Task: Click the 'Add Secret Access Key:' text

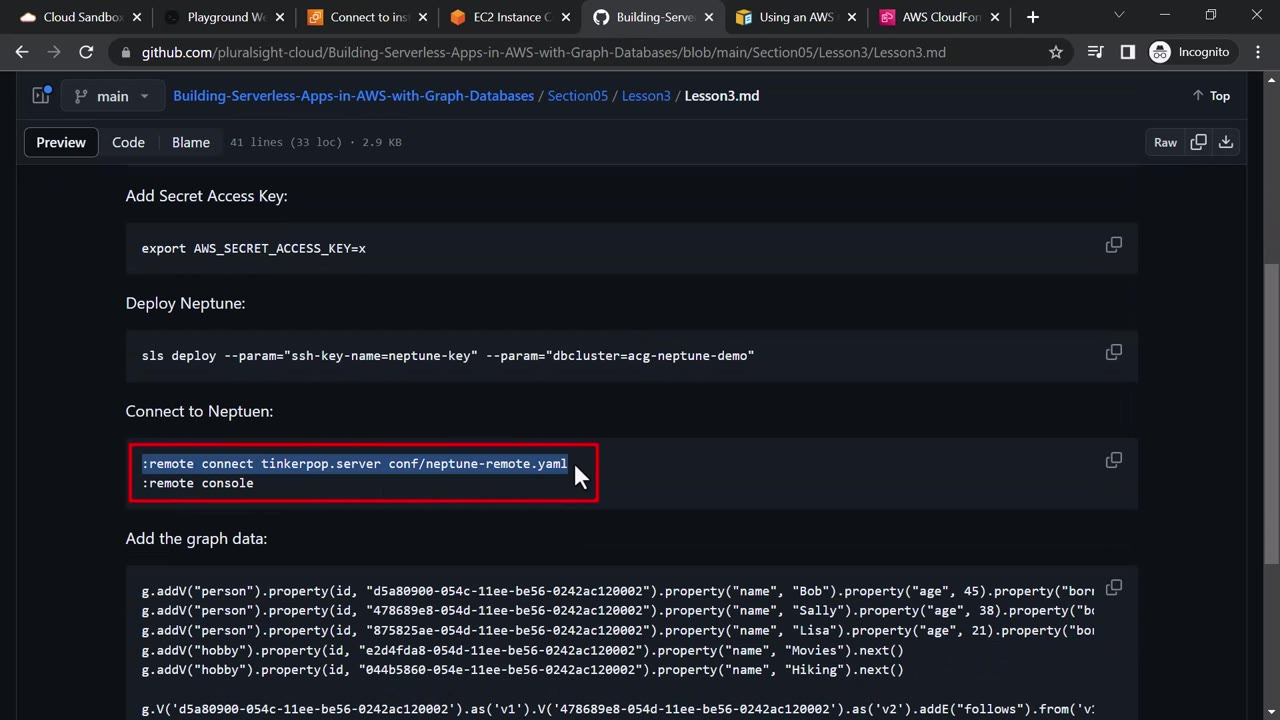Action: 206,196
